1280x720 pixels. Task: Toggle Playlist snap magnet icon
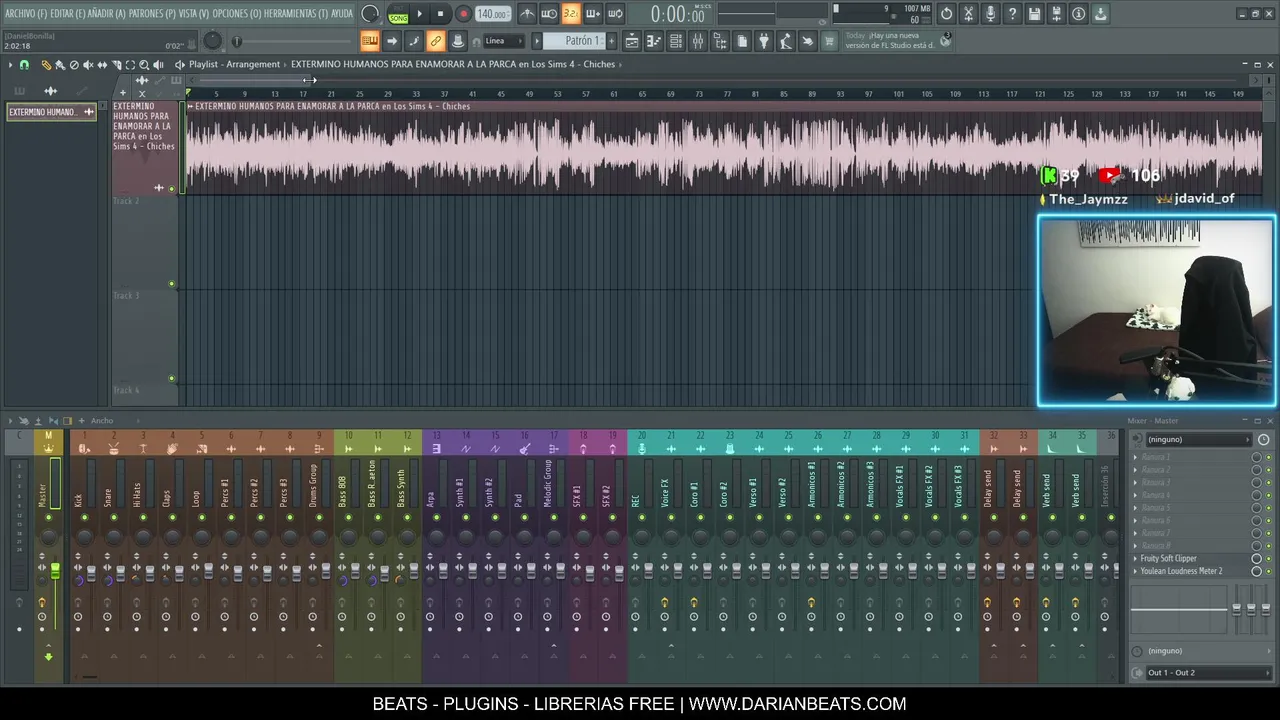(24, 64)
